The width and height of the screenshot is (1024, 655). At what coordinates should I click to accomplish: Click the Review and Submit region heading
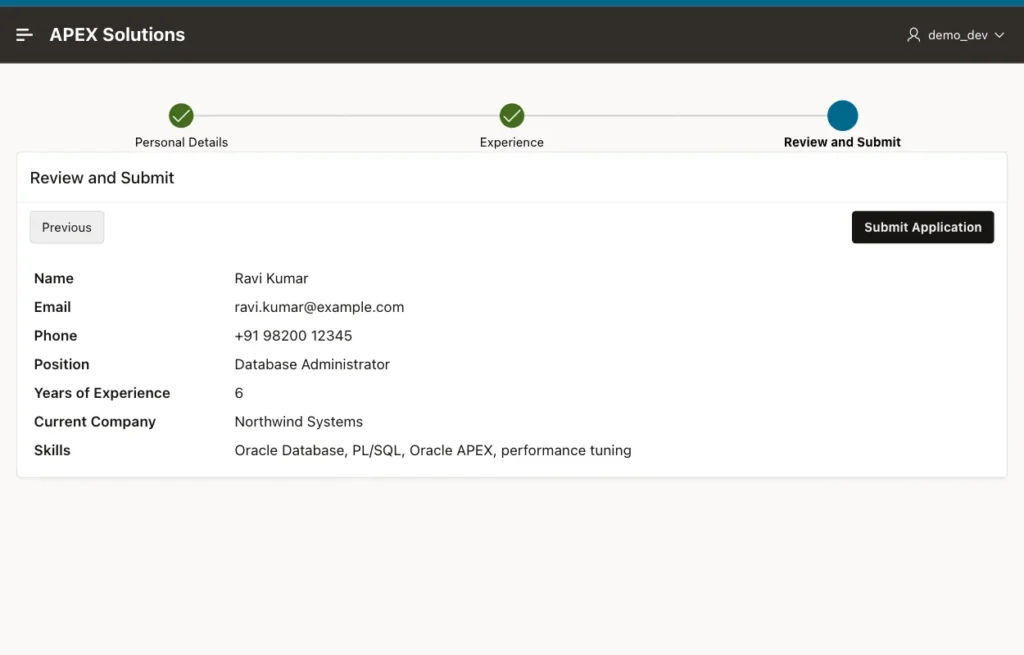click(102, 178)
